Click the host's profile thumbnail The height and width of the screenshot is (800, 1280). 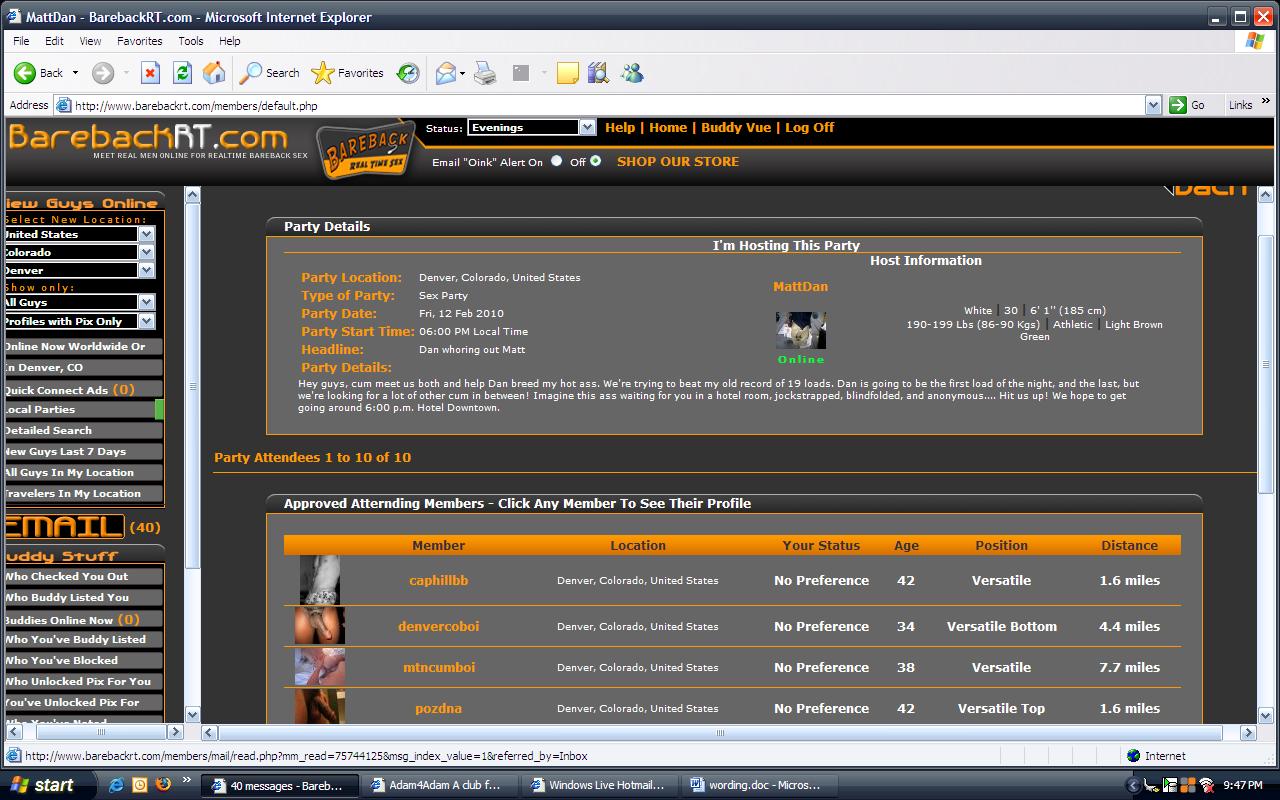[x=800, y=330]
